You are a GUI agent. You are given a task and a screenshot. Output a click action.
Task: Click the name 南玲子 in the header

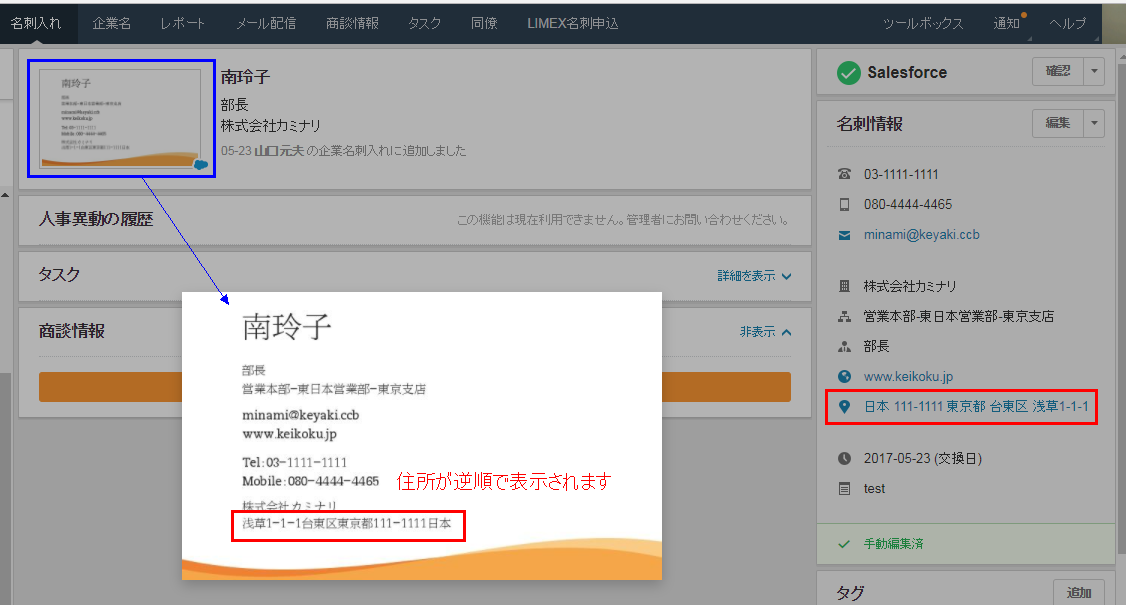[x=245, y=77]
